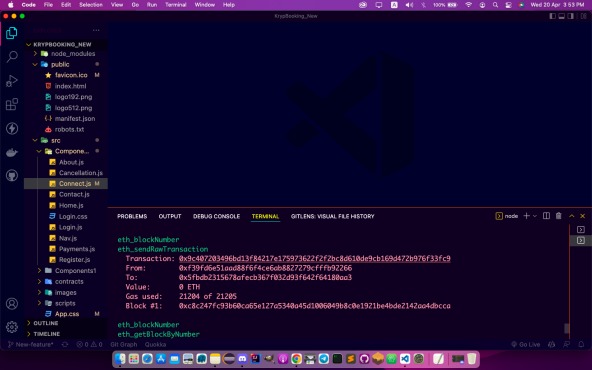Click Git Graph in status bar

tap(124, 344)
